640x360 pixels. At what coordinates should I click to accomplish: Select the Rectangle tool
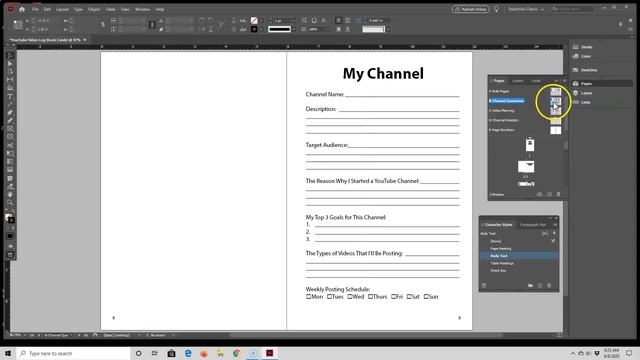tap(10, 137)
